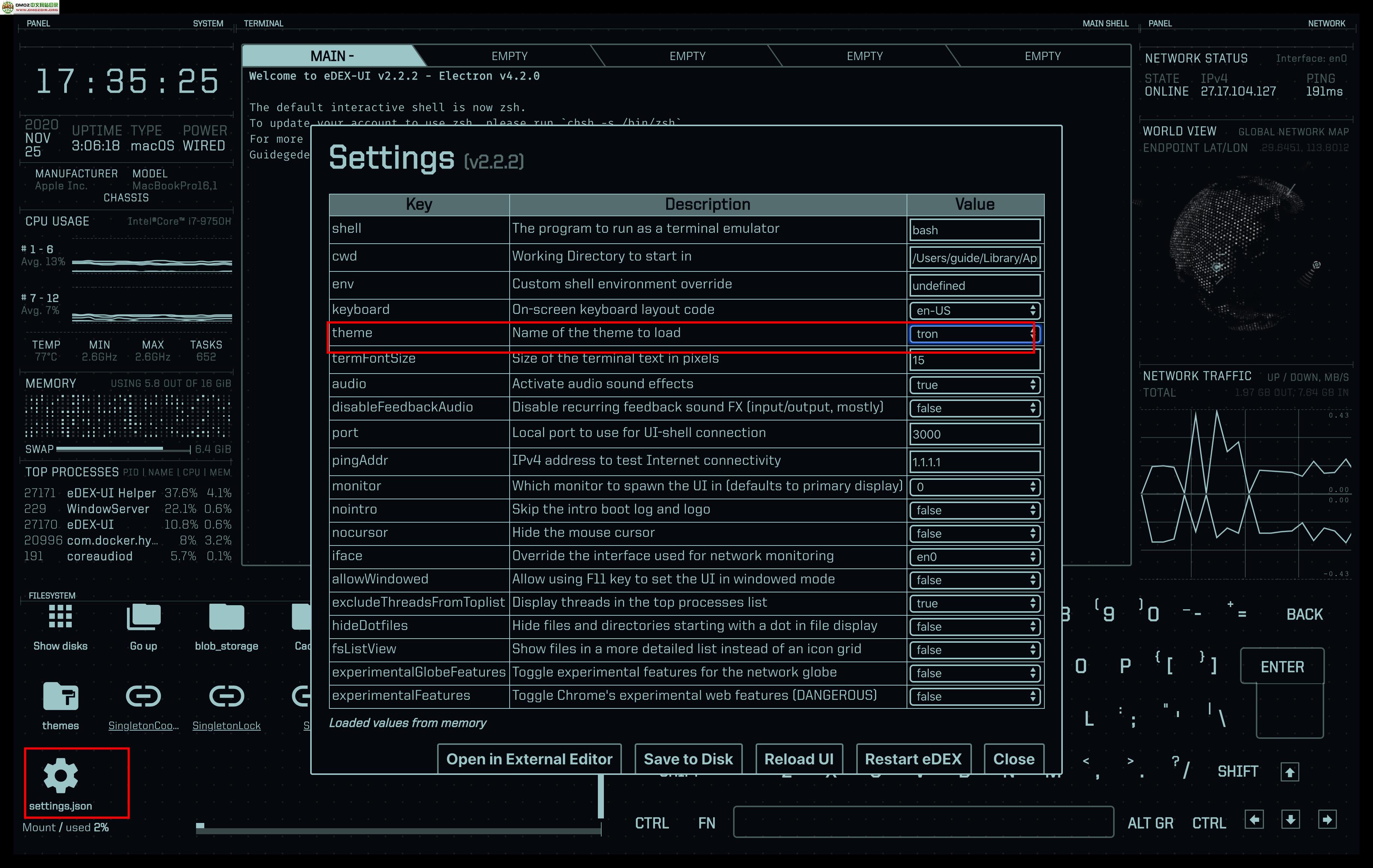Close the Settings dialog
This screenshot has height=868, width=1373.
(1014, 759)
